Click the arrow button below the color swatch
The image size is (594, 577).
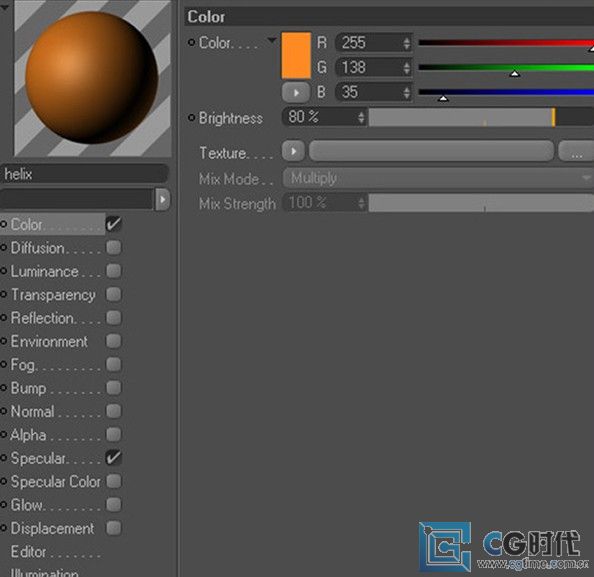[295, 92]
